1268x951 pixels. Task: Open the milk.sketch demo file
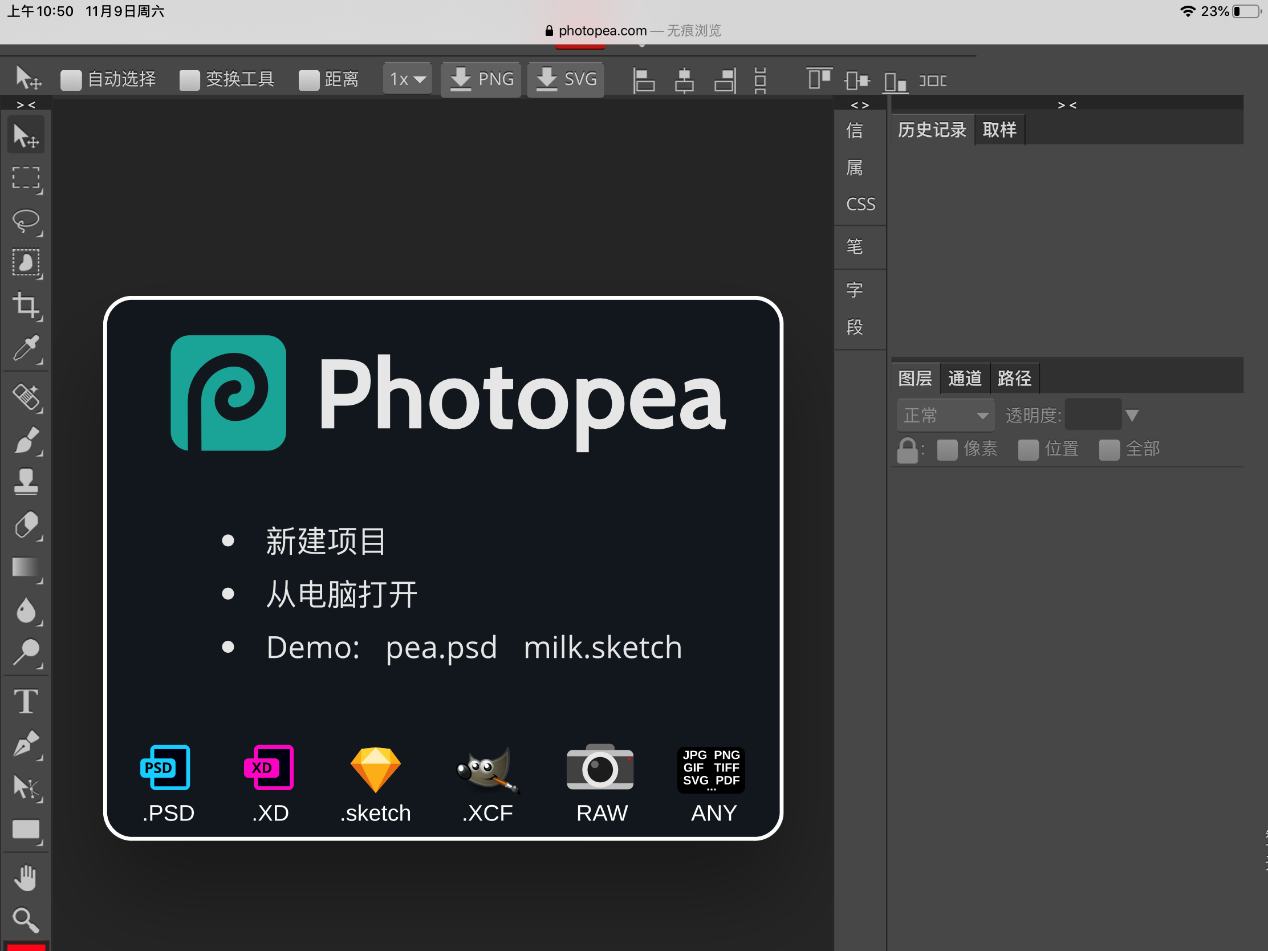(603, 648)
